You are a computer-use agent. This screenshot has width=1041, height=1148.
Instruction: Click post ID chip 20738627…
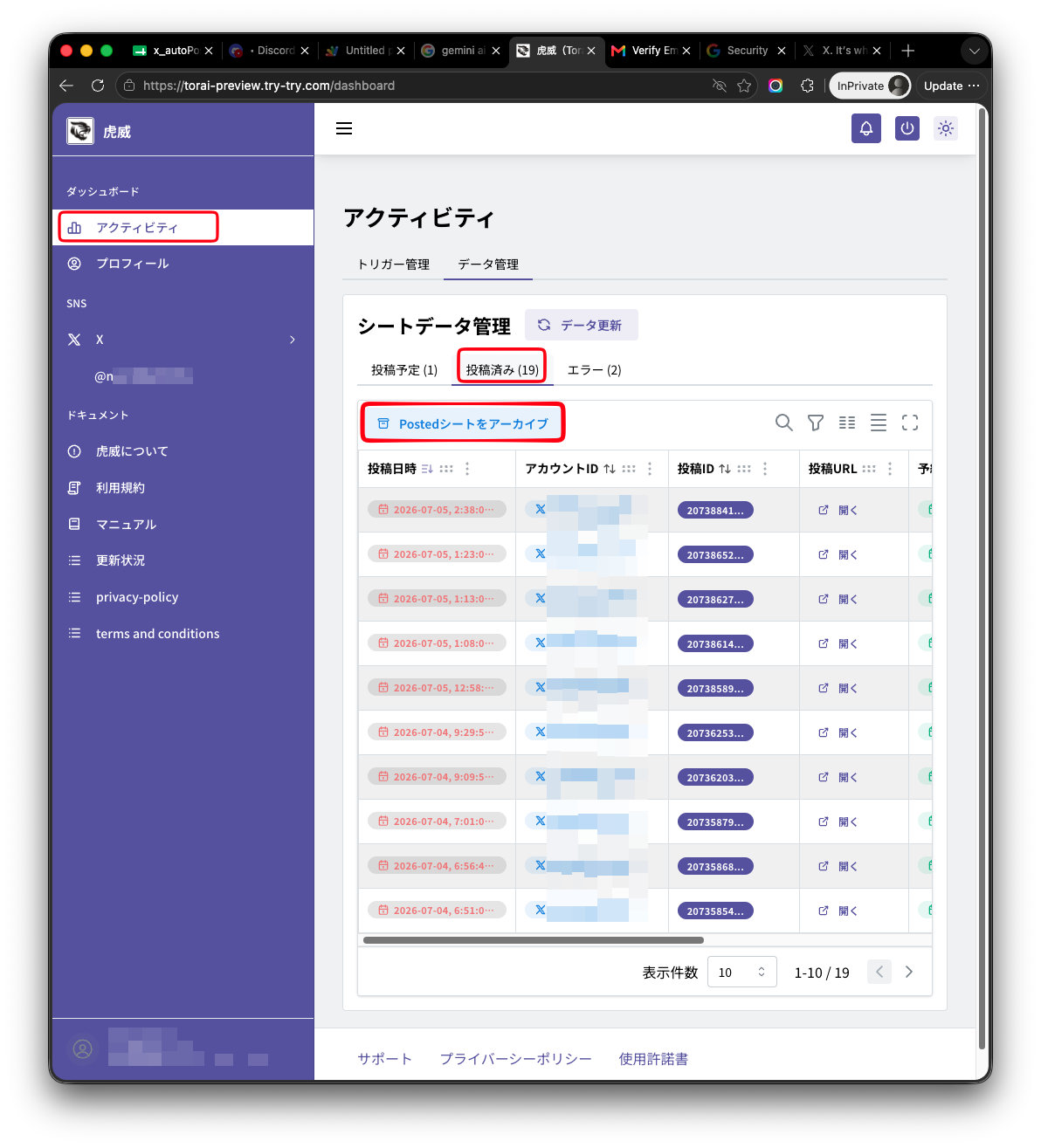point(715,599)
